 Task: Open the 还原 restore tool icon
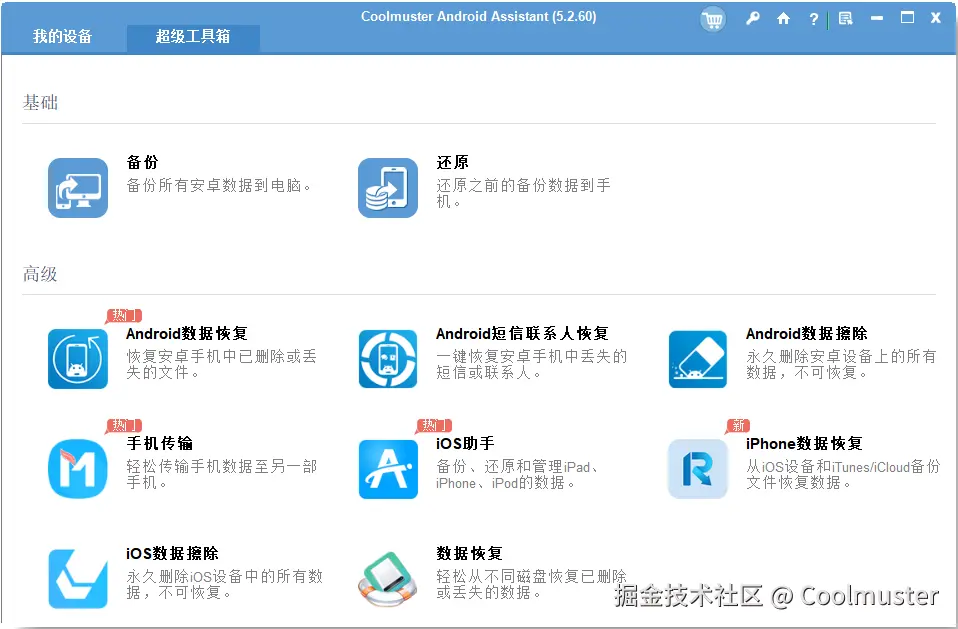point(388,188)
